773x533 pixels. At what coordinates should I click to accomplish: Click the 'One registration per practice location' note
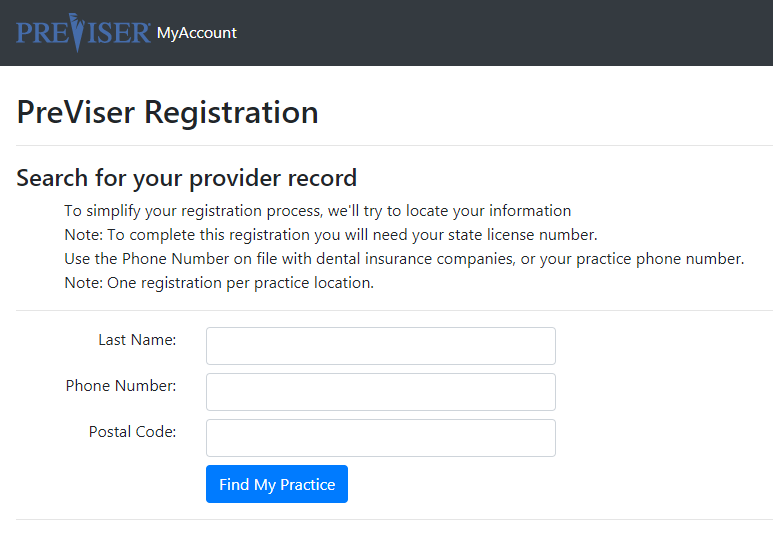[219, 283]
